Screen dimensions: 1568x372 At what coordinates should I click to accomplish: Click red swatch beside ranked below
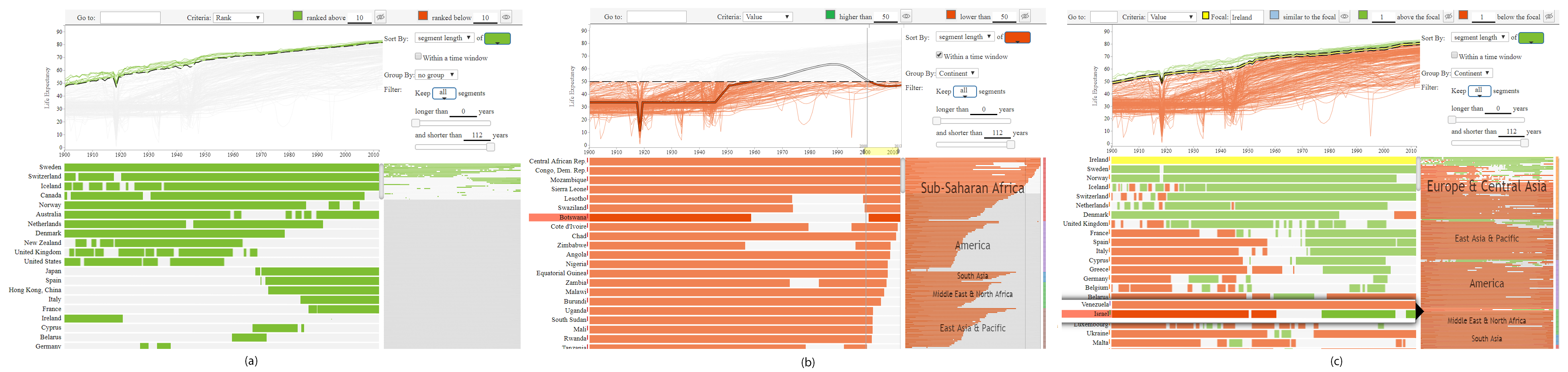tap(423, 16)
